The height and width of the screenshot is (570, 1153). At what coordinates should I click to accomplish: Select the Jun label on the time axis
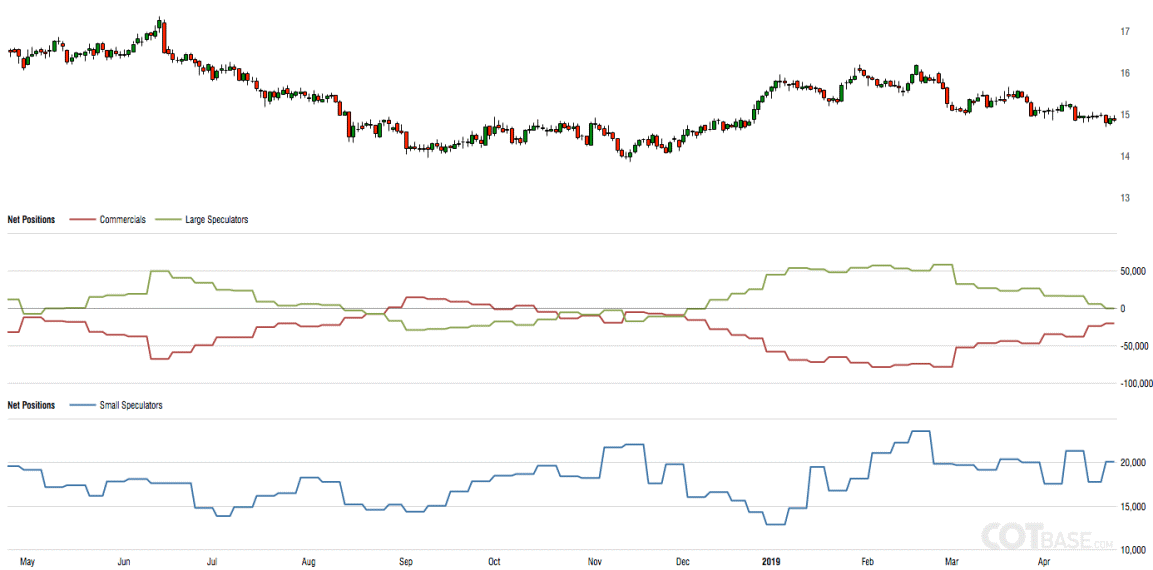click(x=124, y=562)
